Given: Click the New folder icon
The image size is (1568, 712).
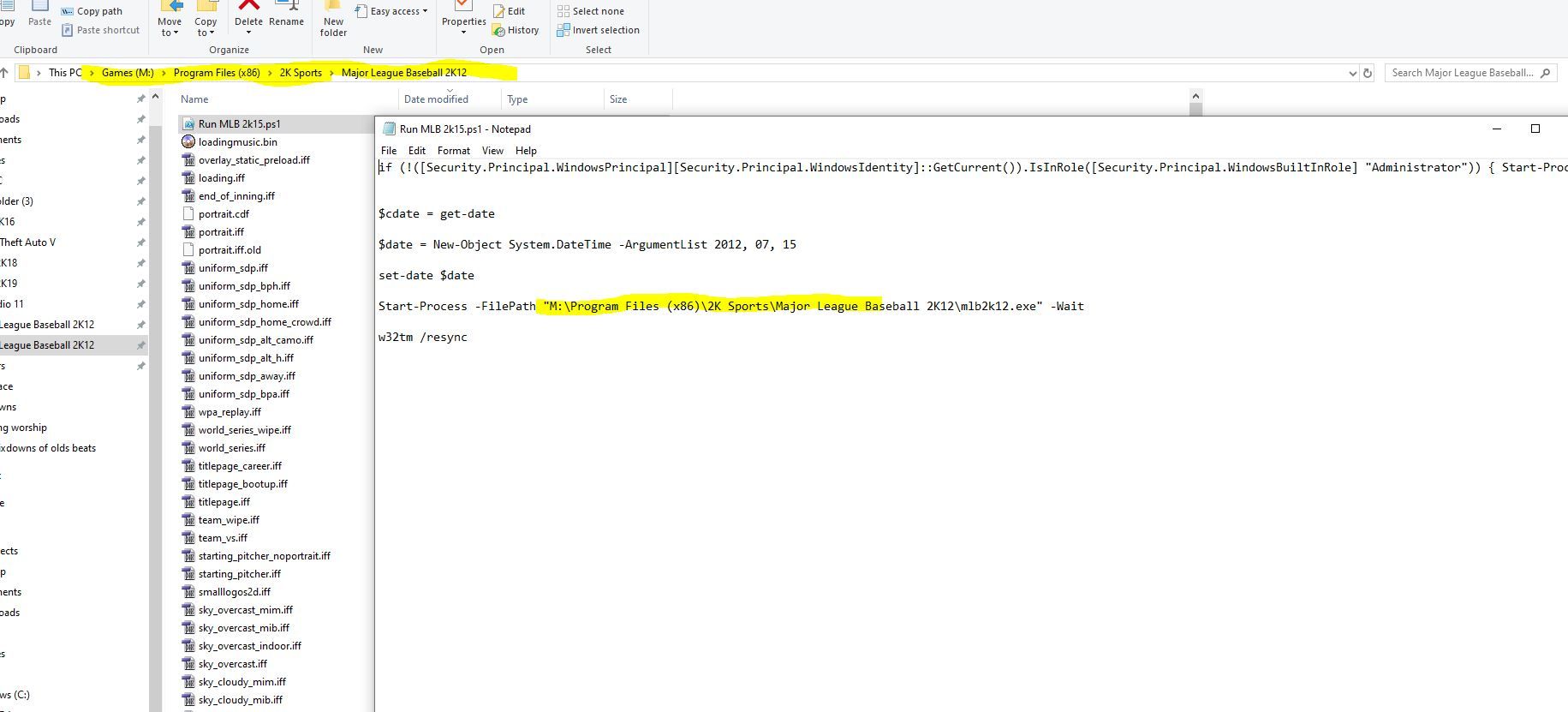Looking at the screenshot, I should click(333, 7).
